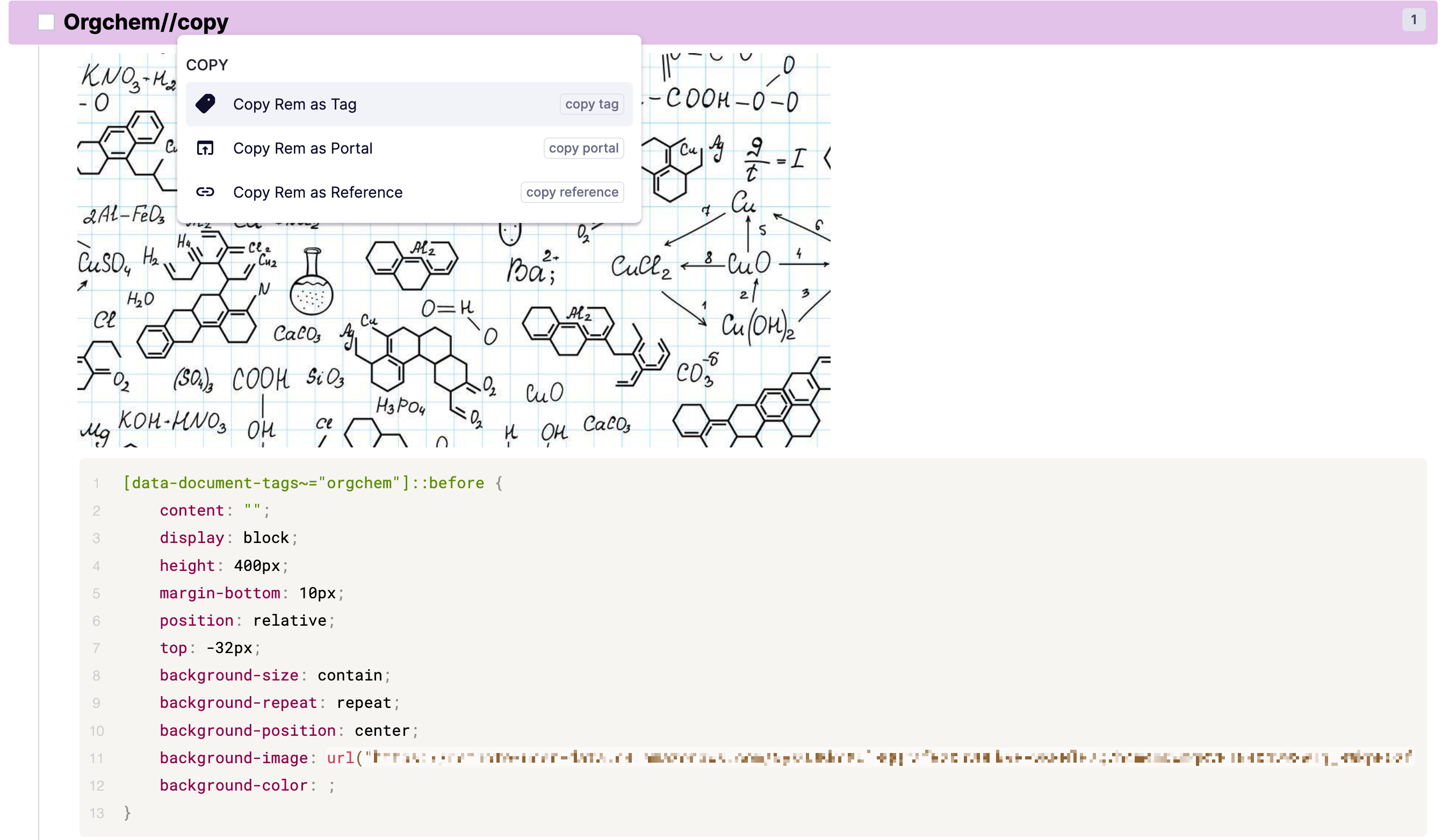Tick the checkbox beside Orgchem//copy title
The height and width of the screenshot is (840, 1442).
point(46,23)
